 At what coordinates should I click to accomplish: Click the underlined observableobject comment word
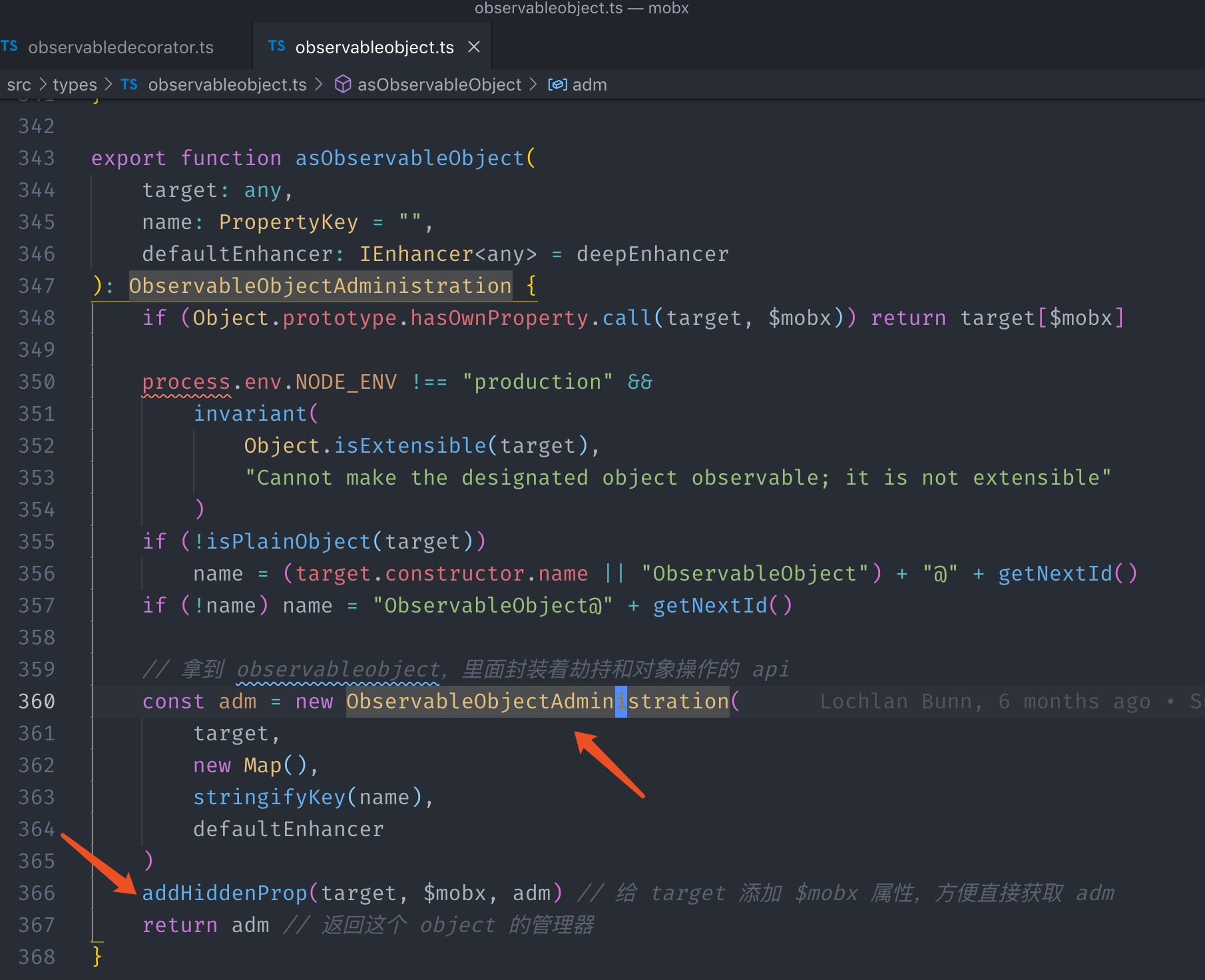point(338,670)
